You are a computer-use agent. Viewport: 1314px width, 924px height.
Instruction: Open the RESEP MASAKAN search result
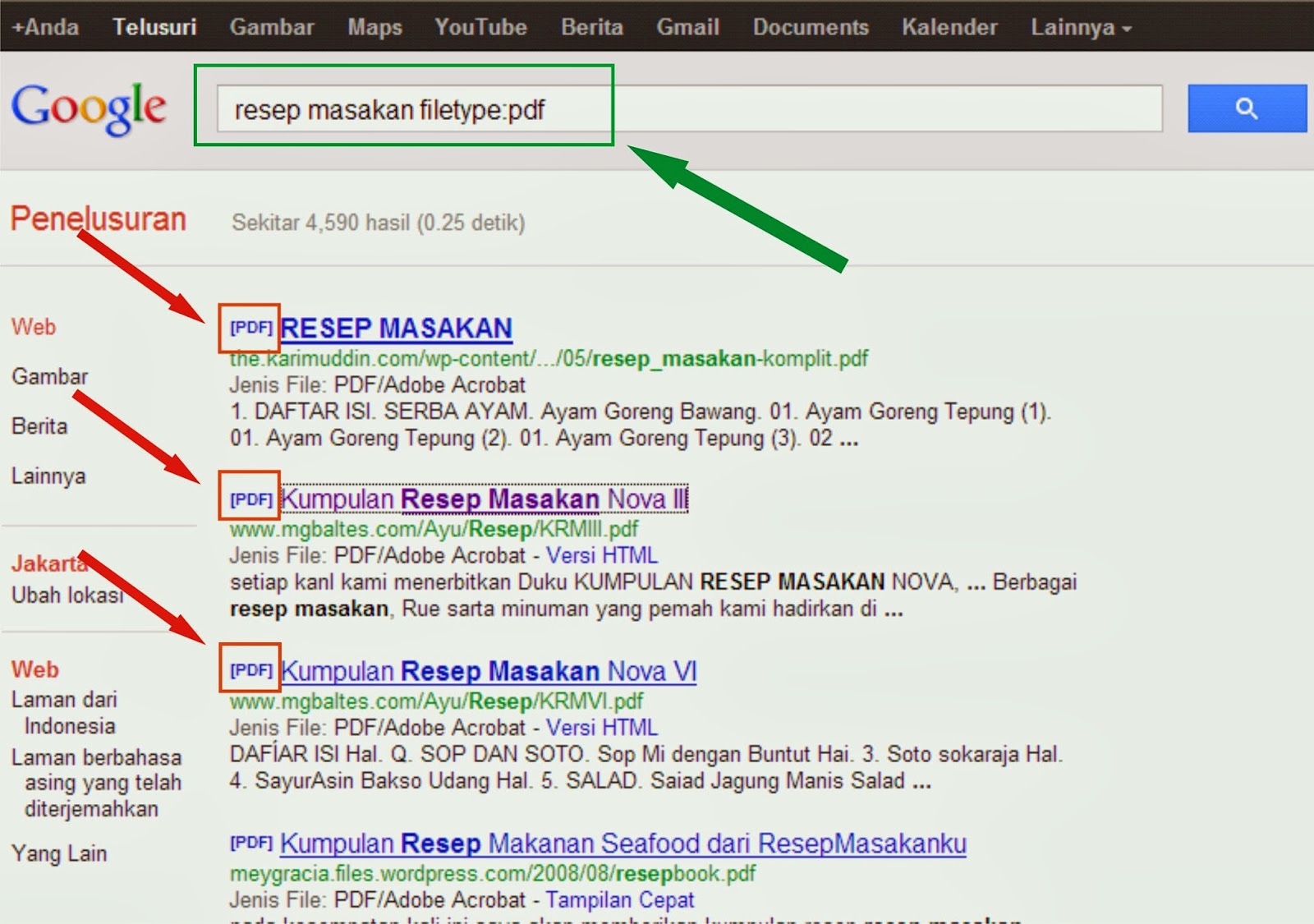[x=397, y=327]
